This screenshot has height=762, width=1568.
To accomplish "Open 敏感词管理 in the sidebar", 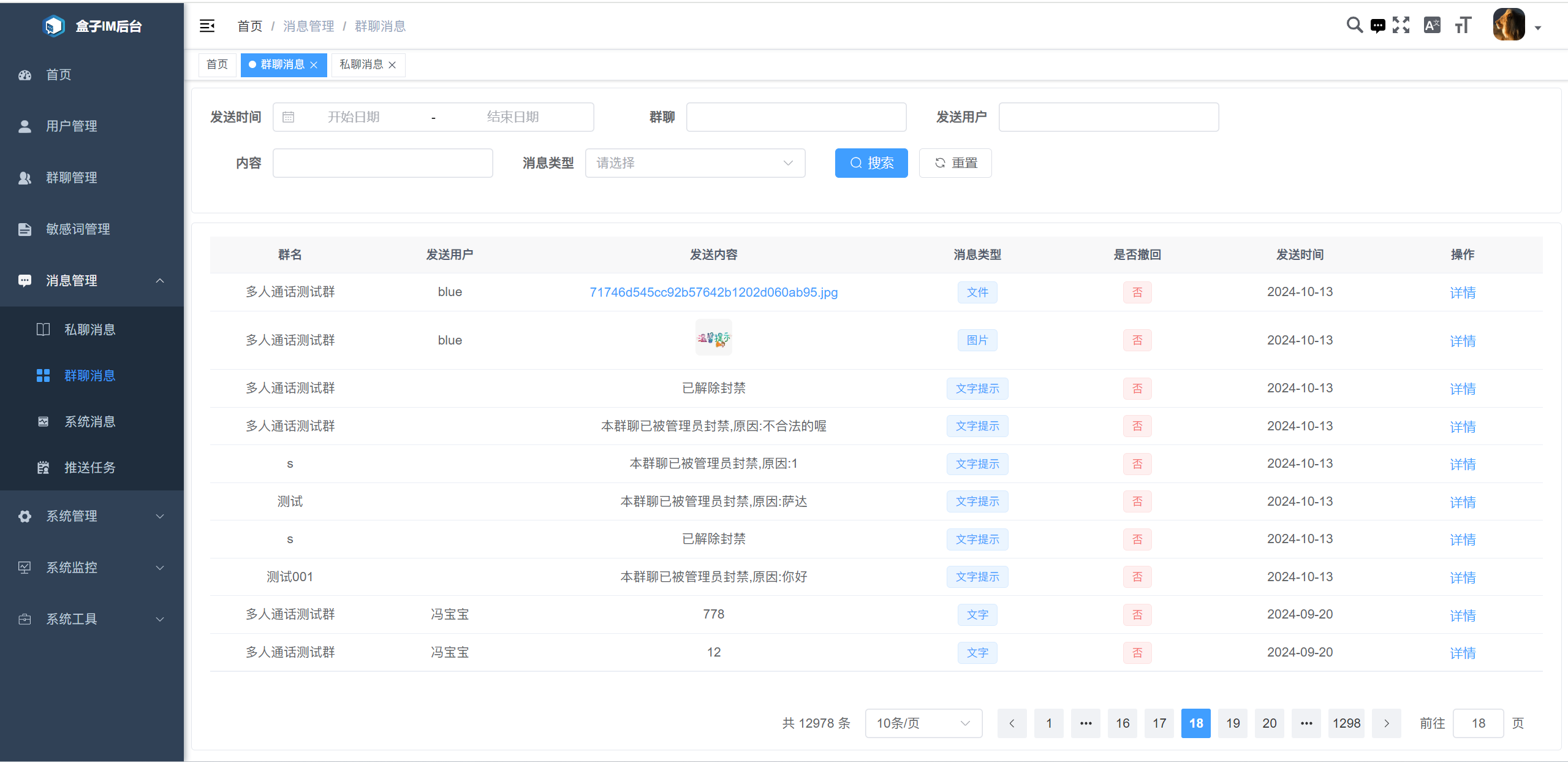I will tap(78, 229).
